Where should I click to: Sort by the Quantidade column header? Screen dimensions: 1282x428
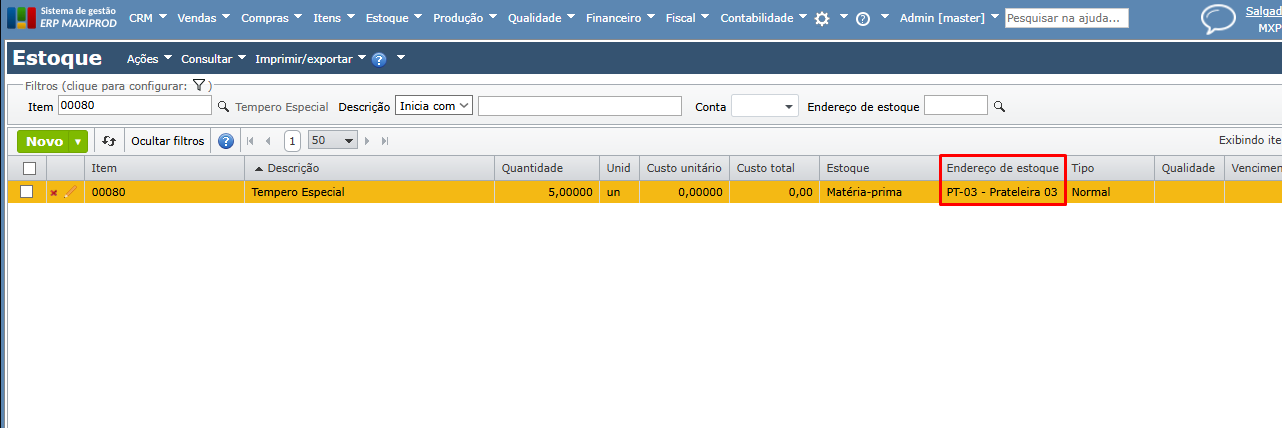547,168
